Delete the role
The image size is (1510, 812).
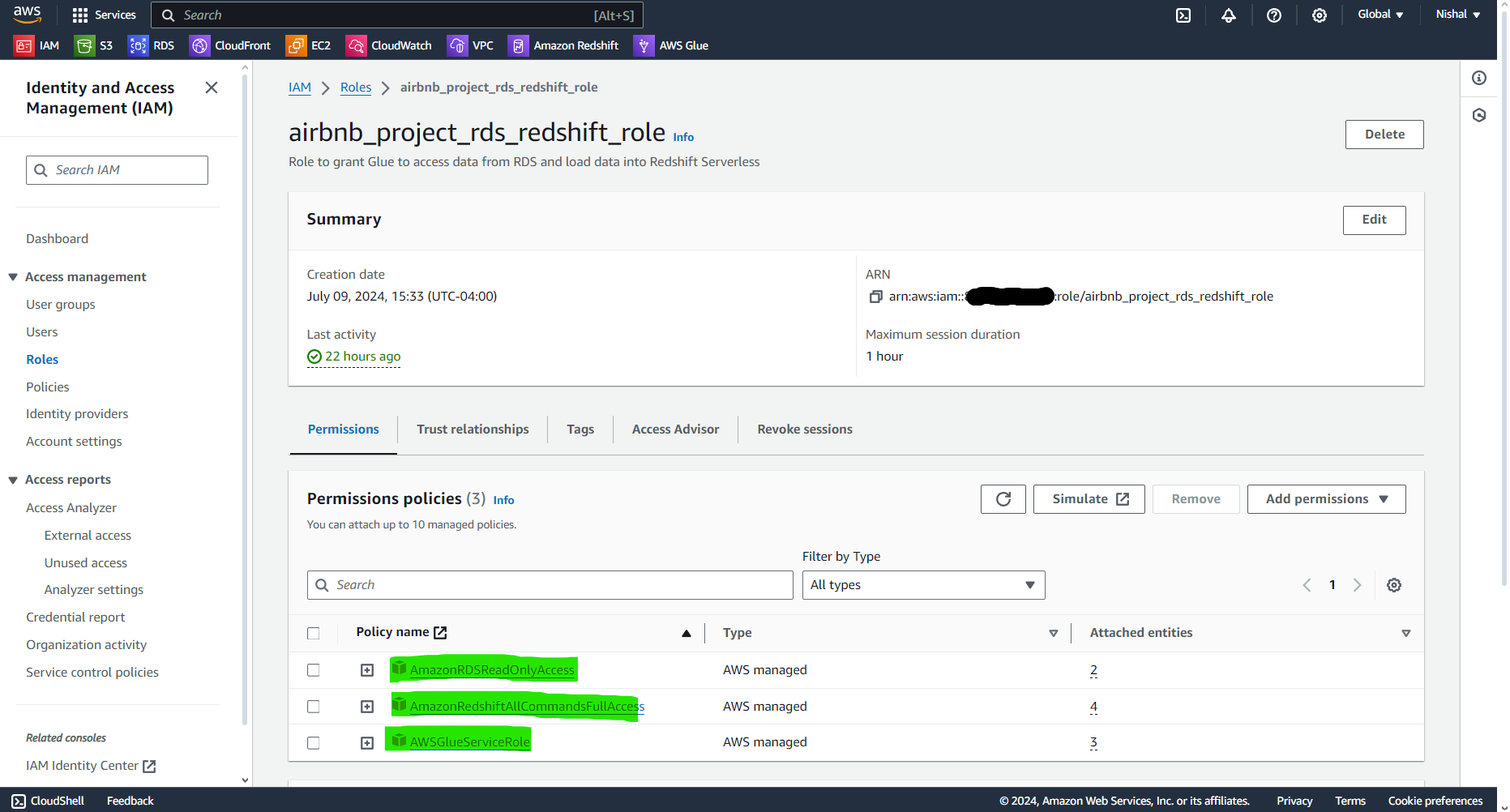tap(1384, 135)
